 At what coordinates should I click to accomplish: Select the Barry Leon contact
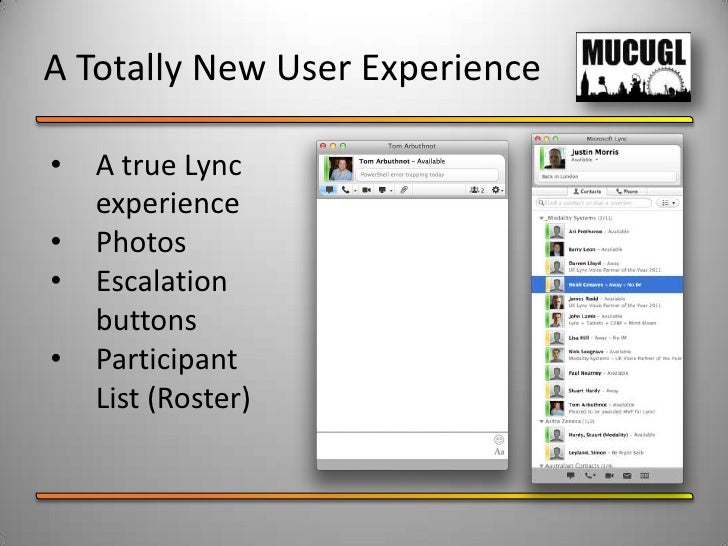607,249
